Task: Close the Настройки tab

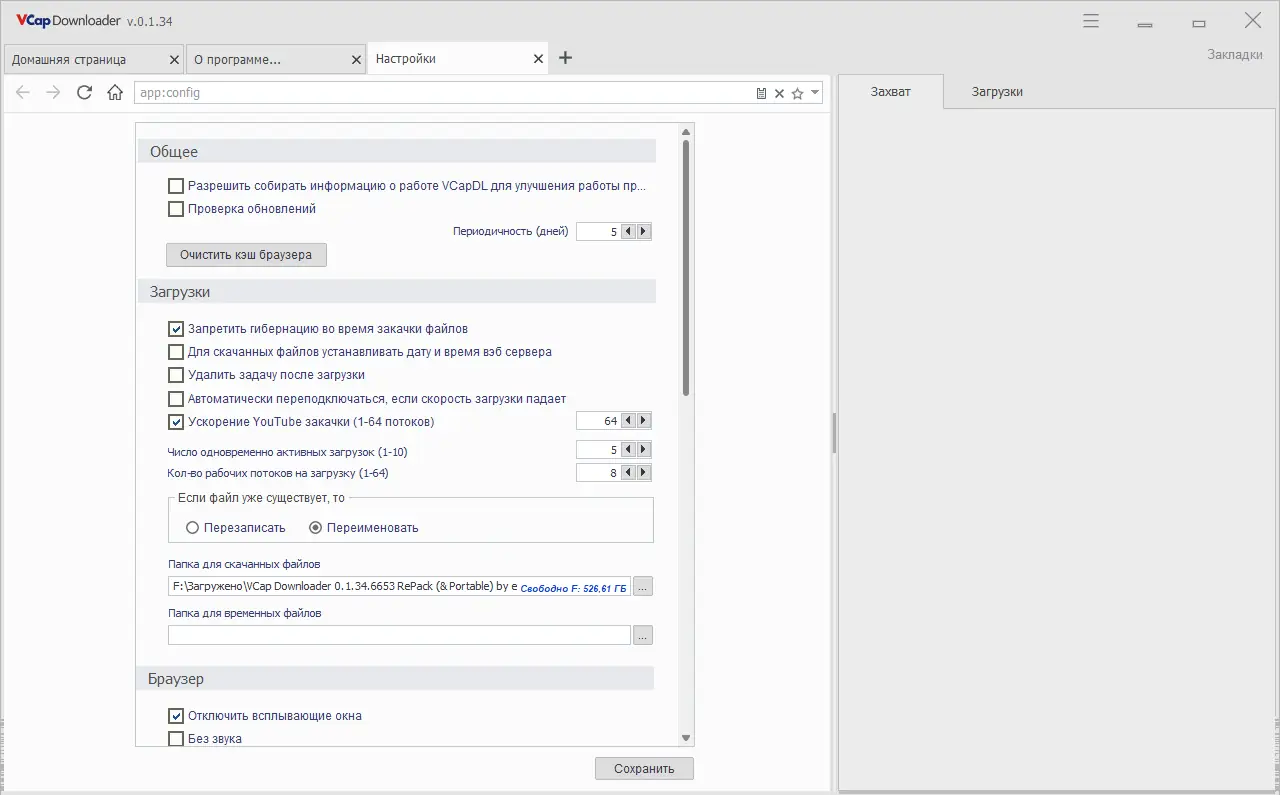Action: [539, 60]
